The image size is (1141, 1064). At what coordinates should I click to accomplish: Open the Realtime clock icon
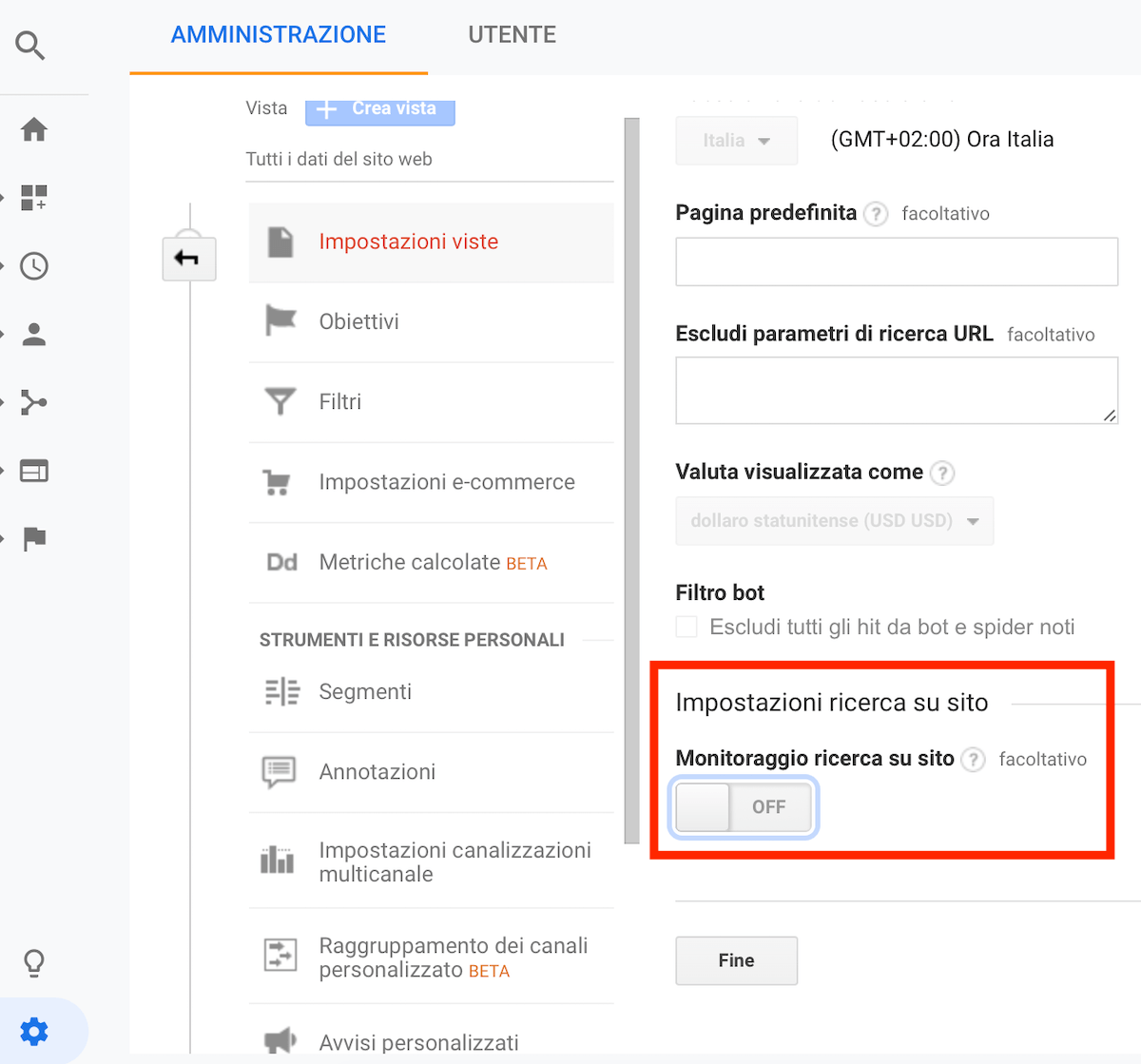click(x=34, y=266)
